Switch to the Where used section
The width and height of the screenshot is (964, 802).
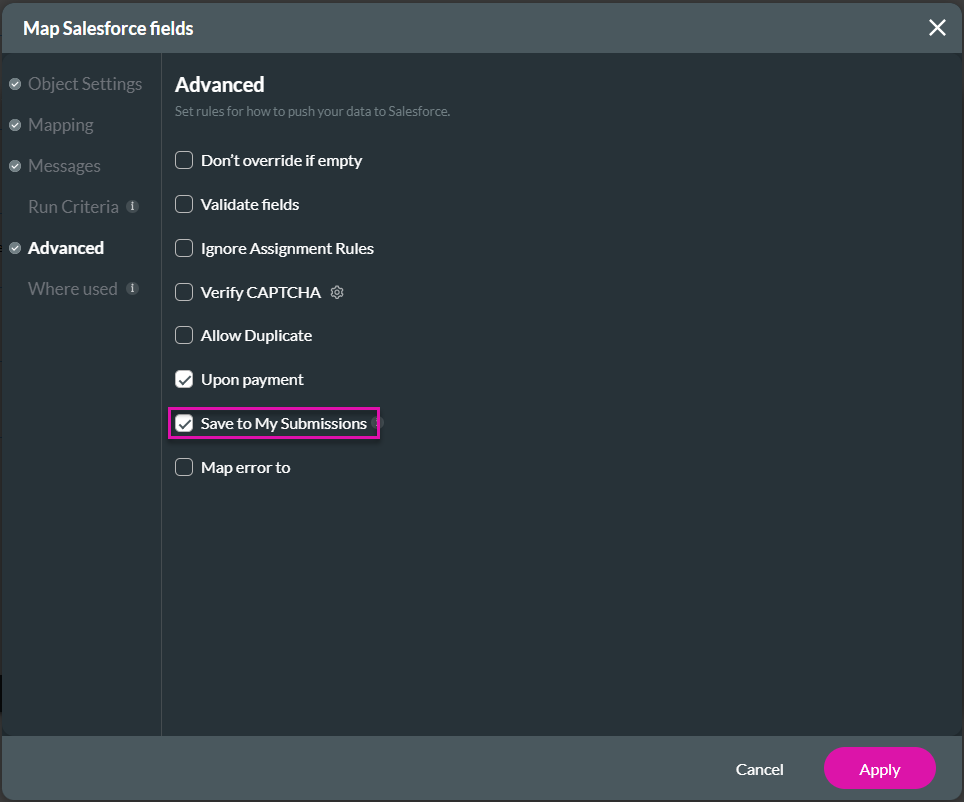[71, 289]
